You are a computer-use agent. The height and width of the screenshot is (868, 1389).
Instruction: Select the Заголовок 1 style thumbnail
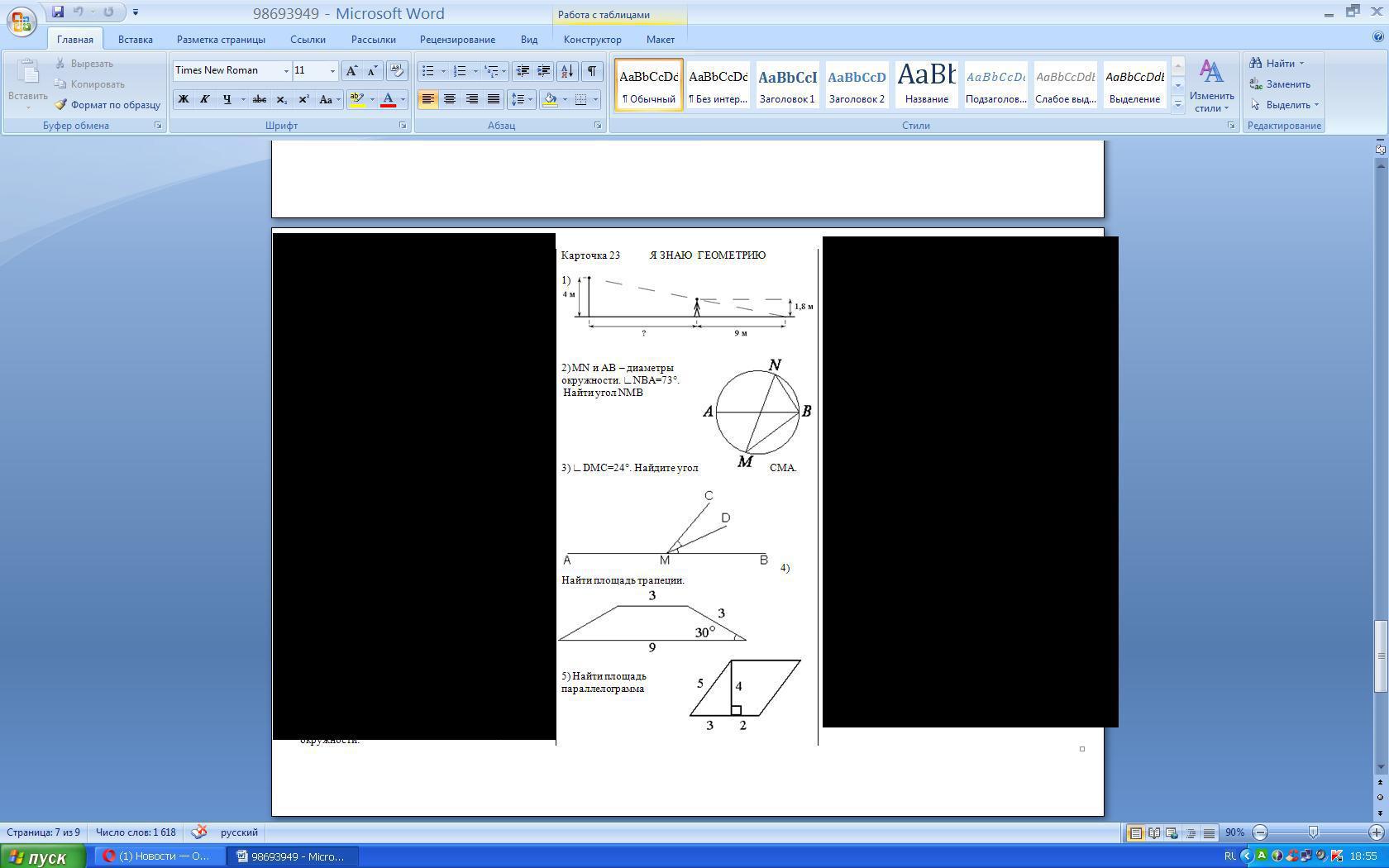pyautogui.click(x=787, y=83)
